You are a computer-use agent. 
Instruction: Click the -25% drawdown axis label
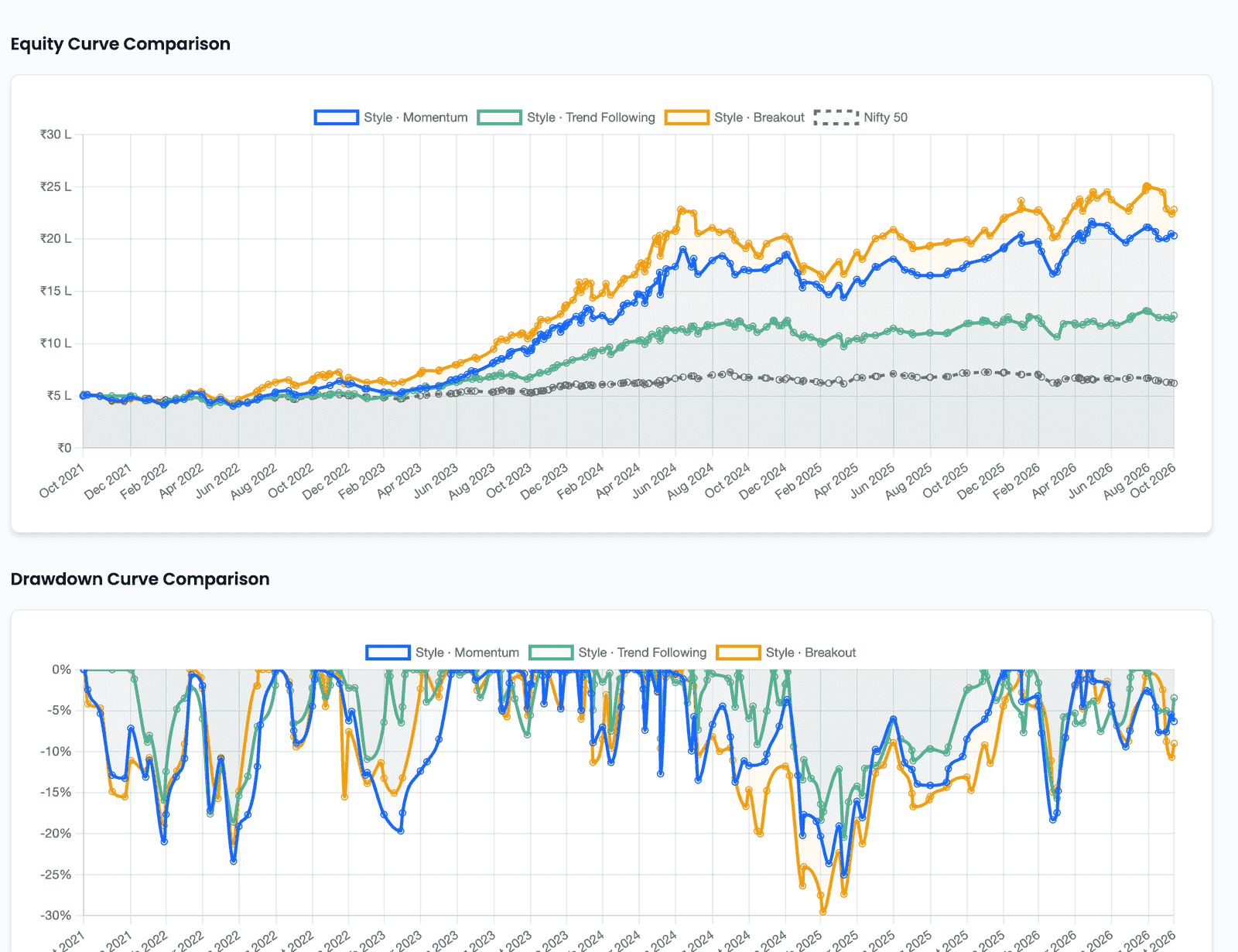[56, 875]
